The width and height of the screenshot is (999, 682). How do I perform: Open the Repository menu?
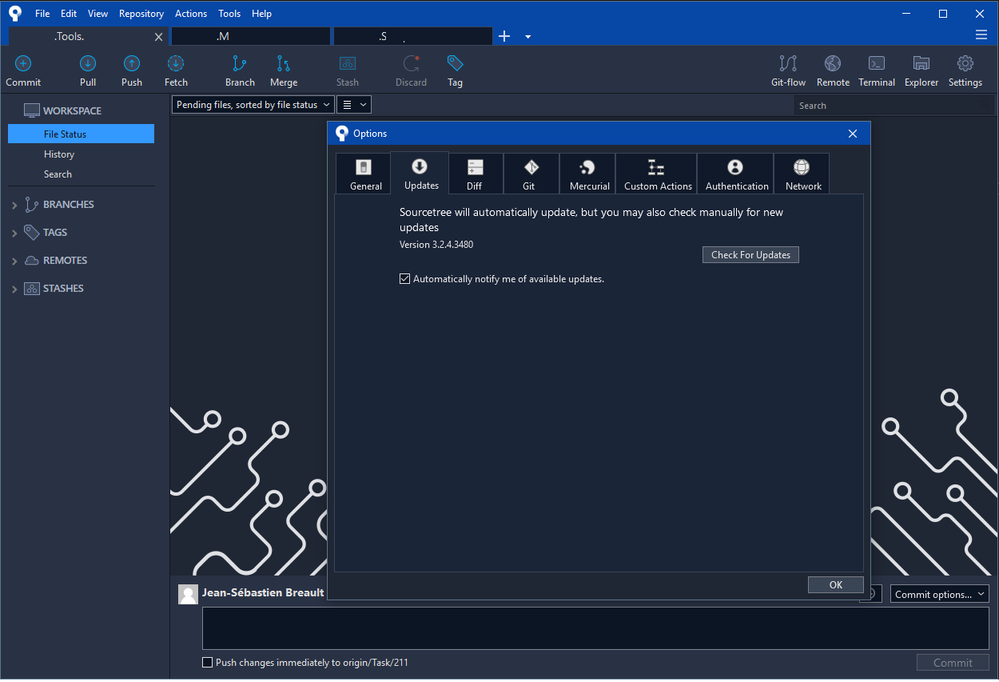click(141, 14)
